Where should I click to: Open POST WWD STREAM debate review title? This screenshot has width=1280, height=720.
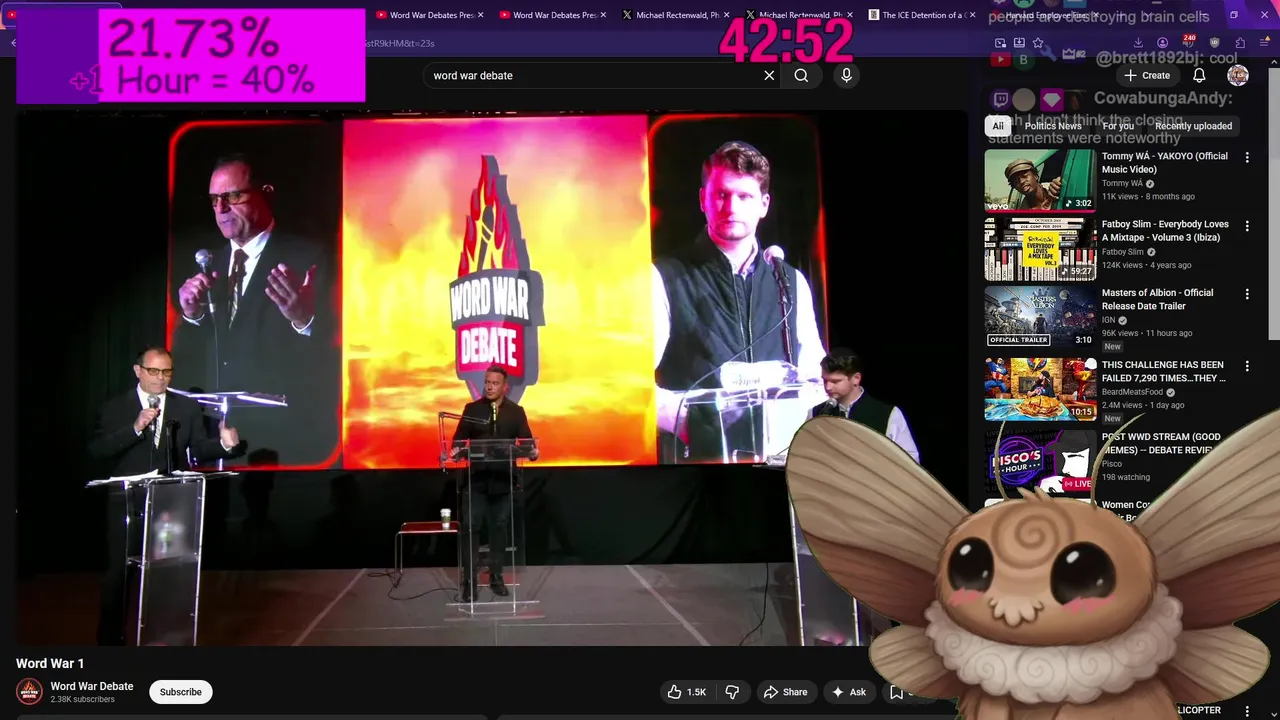(1161, 443)
